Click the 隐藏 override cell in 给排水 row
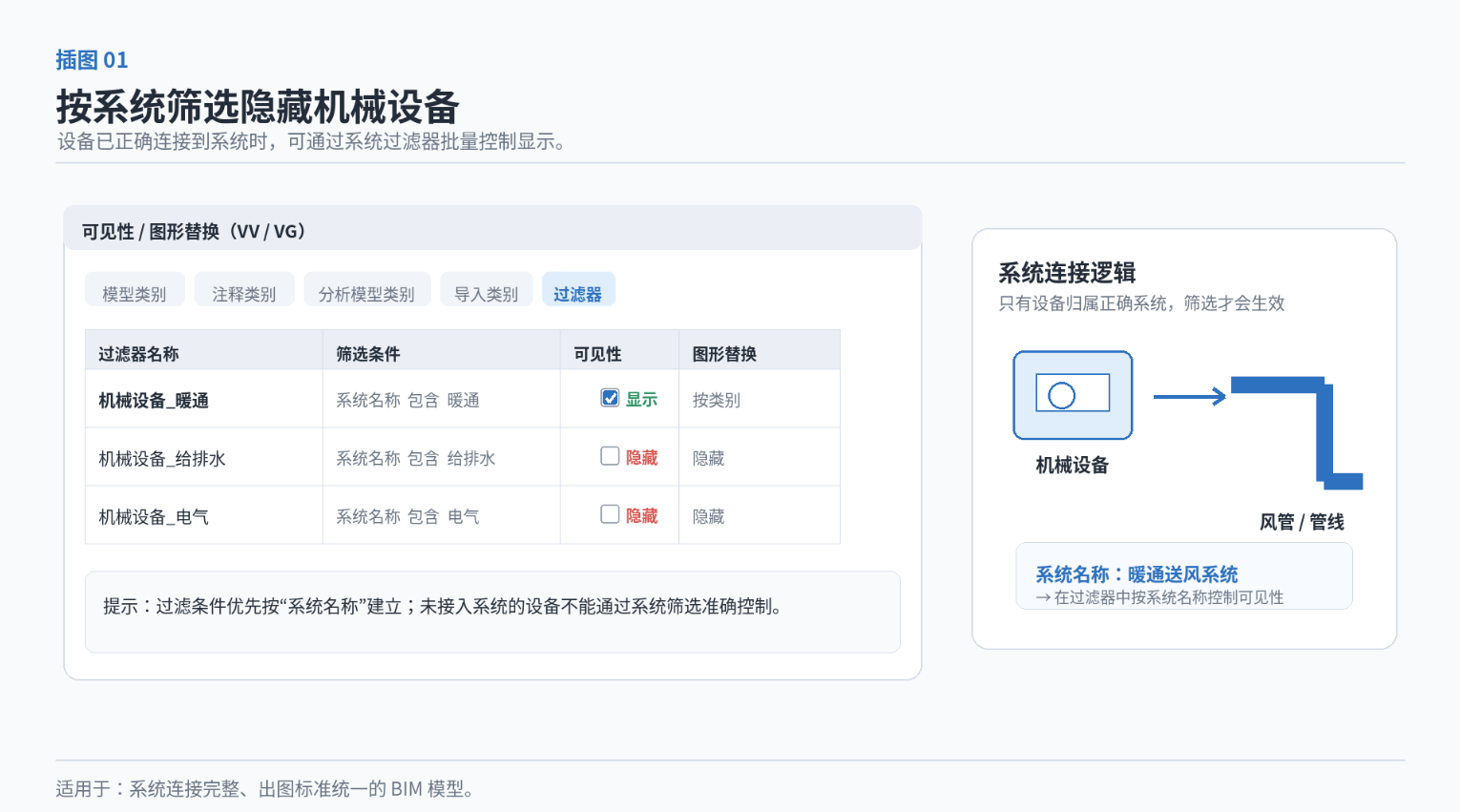The image size is (1460, 812). (x=760, y=457)
